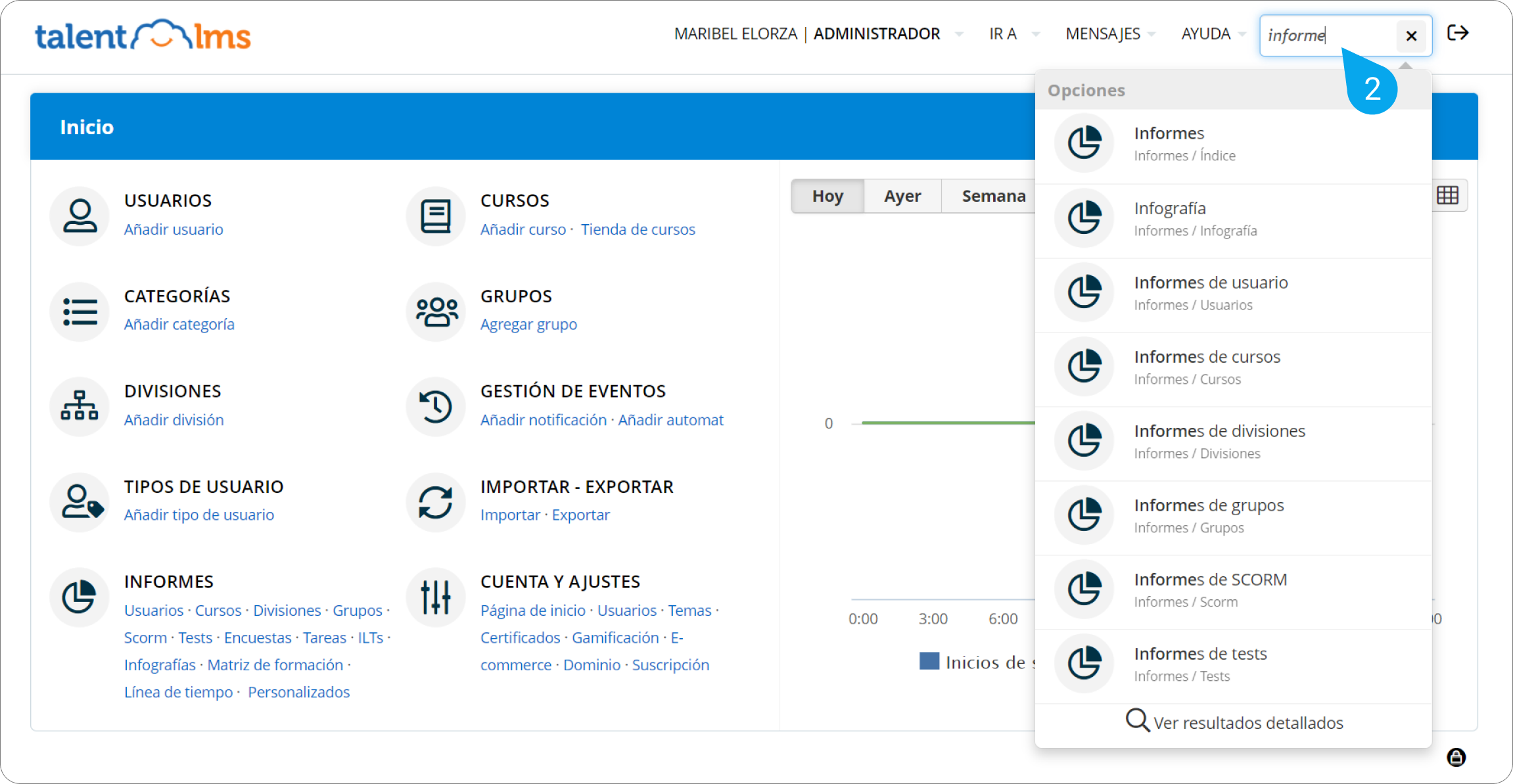Viewport: 1513px width, 784px height.
Task: Click the lock icon at bottom right
Action: [x=1456, y=757]
